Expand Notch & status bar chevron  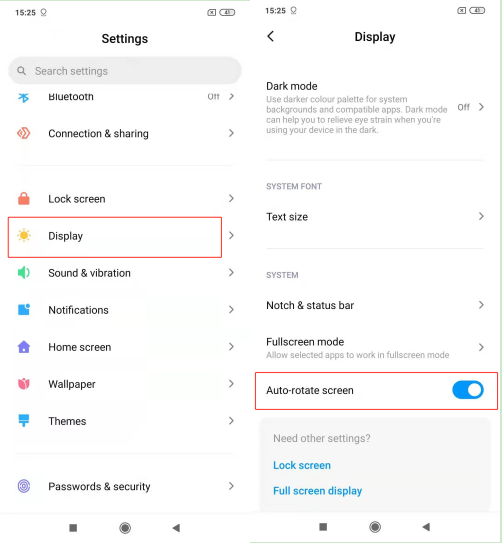(x=481, y=305)
